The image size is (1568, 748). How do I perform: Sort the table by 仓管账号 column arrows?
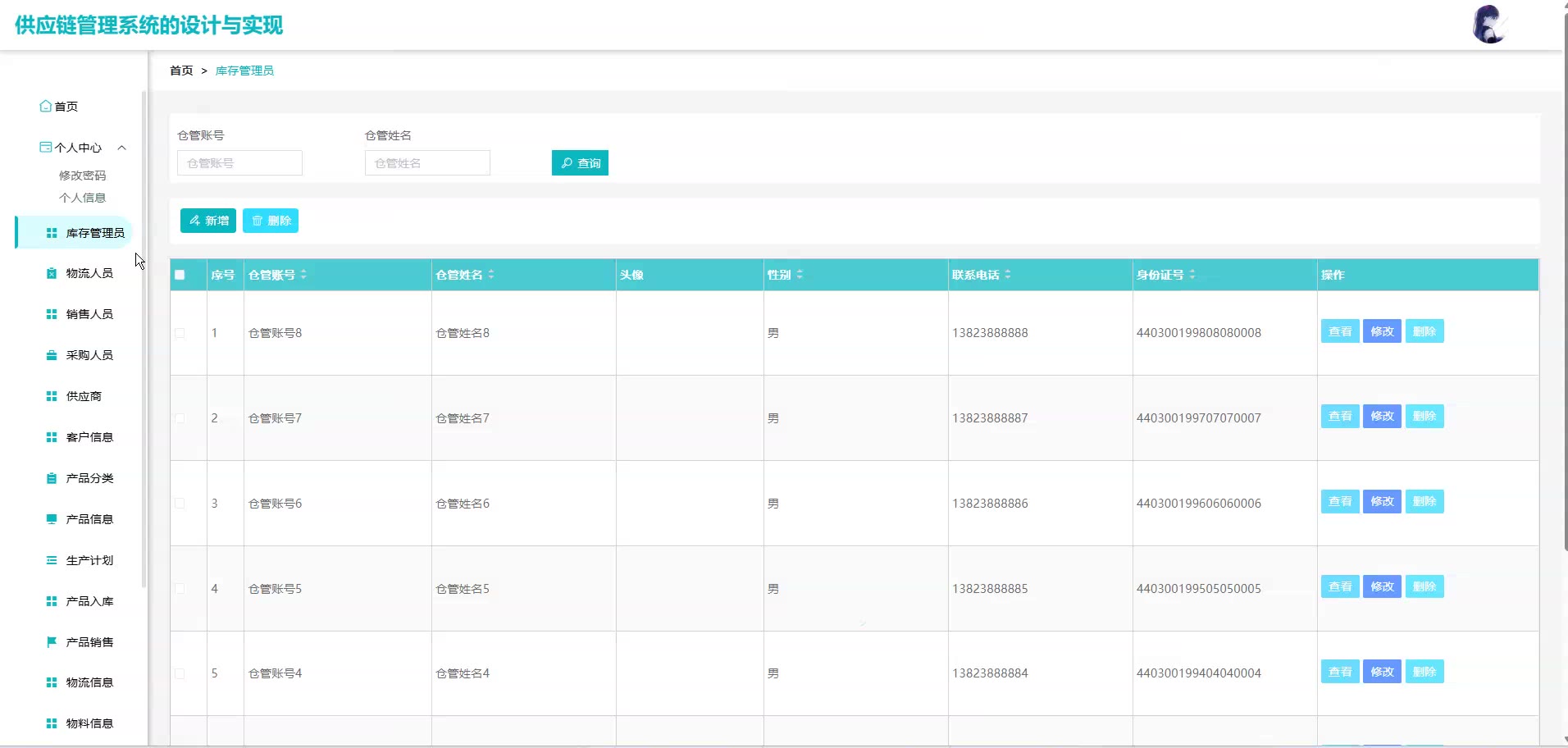pos(303,275)
